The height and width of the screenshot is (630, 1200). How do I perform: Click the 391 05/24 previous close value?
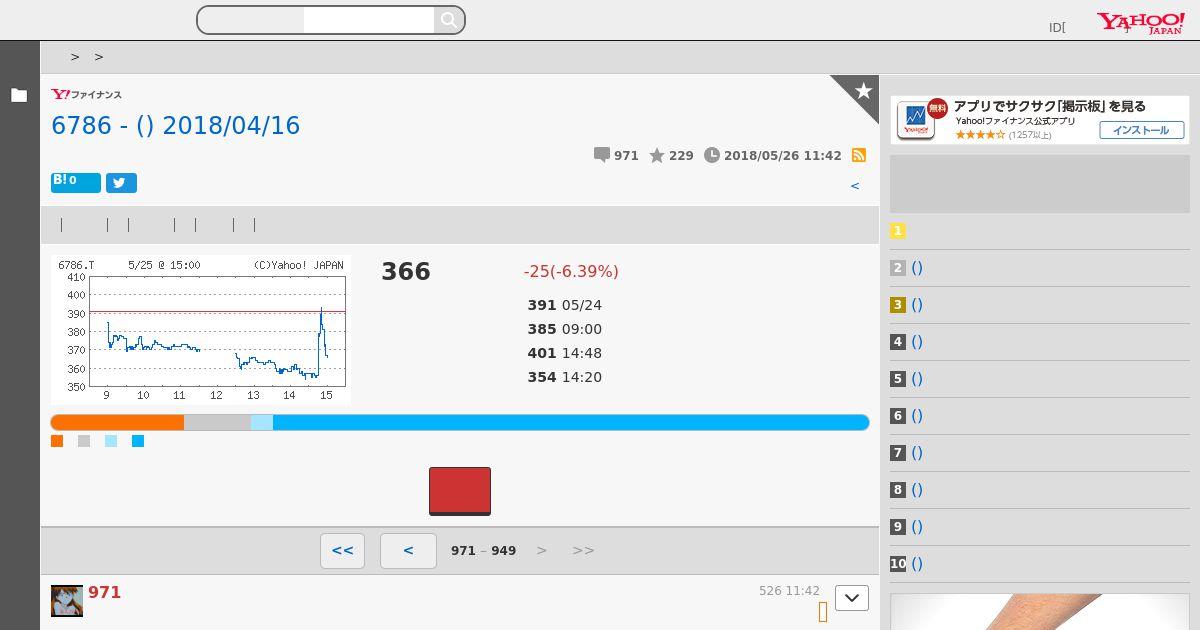coord(565,305)
